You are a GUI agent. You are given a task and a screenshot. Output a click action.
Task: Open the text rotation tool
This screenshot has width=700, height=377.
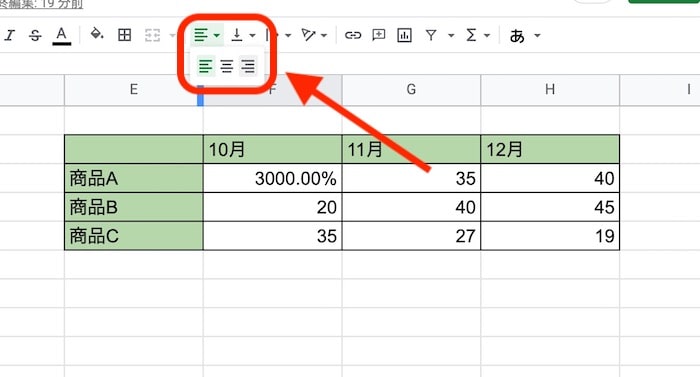[308, 35]
